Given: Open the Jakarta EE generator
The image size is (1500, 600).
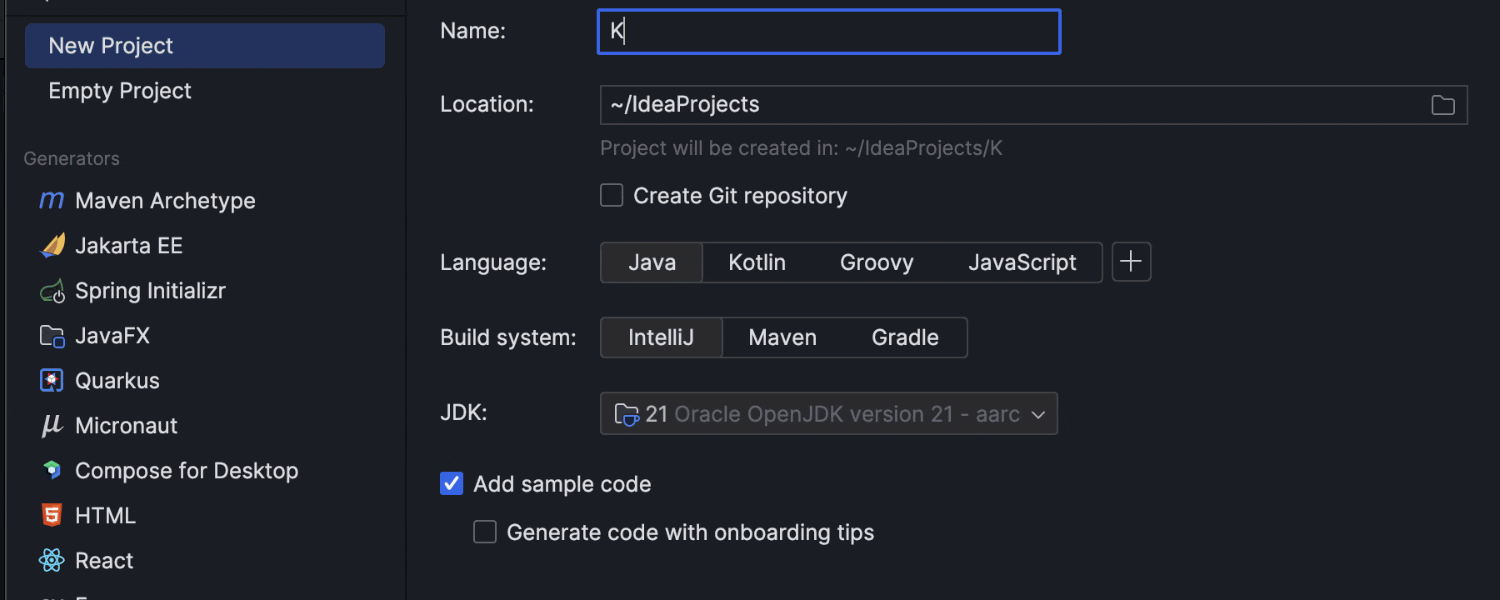Looking at the screenshot, I should (121, 245).
